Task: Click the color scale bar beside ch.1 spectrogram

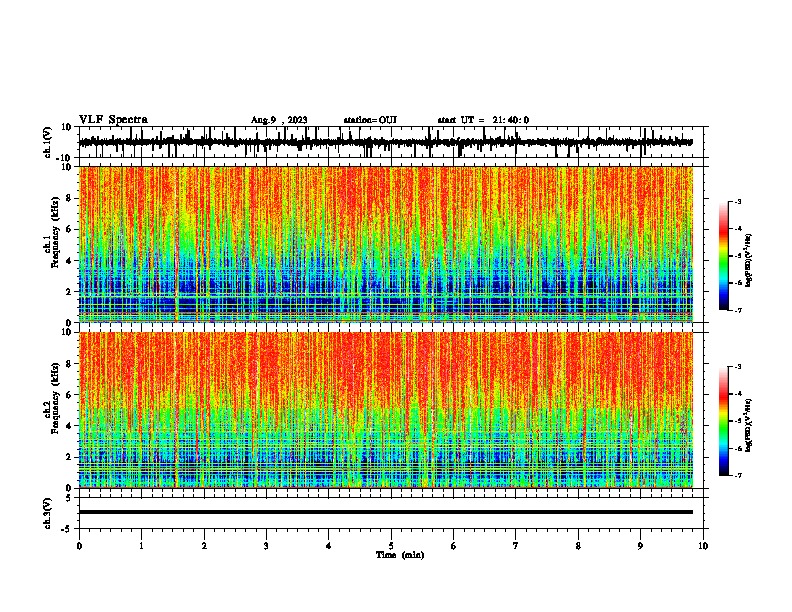Action: coord(724,256)
